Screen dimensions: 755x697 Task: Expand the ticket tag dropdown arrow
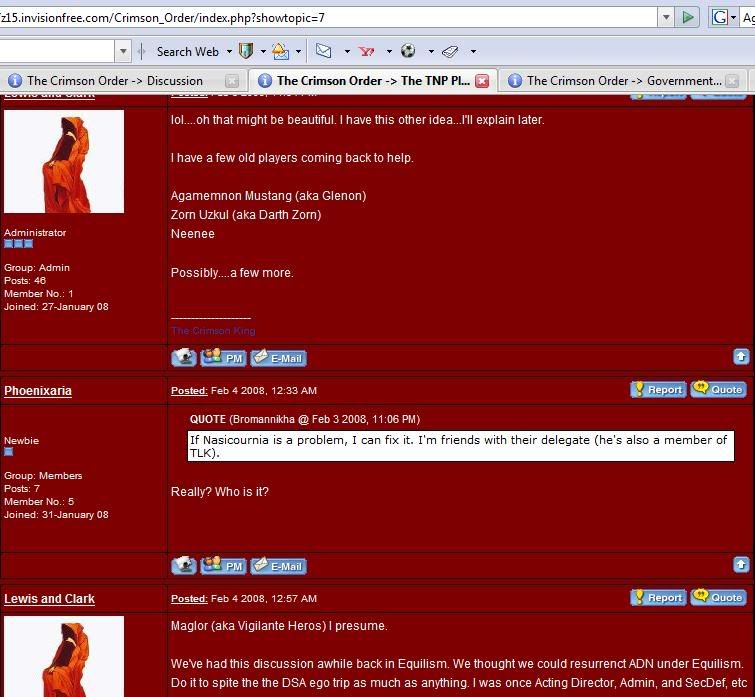(473, 52)
